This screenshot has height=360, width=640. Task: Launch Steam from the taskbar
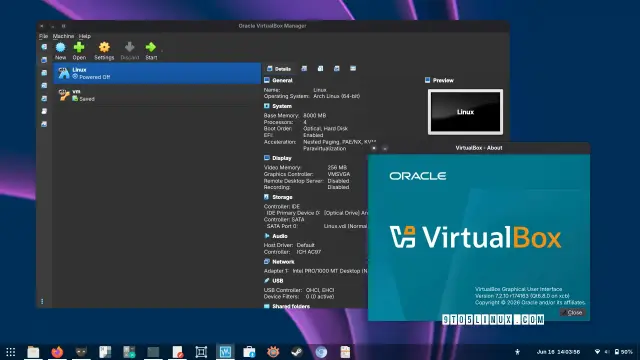pos(297,352)
